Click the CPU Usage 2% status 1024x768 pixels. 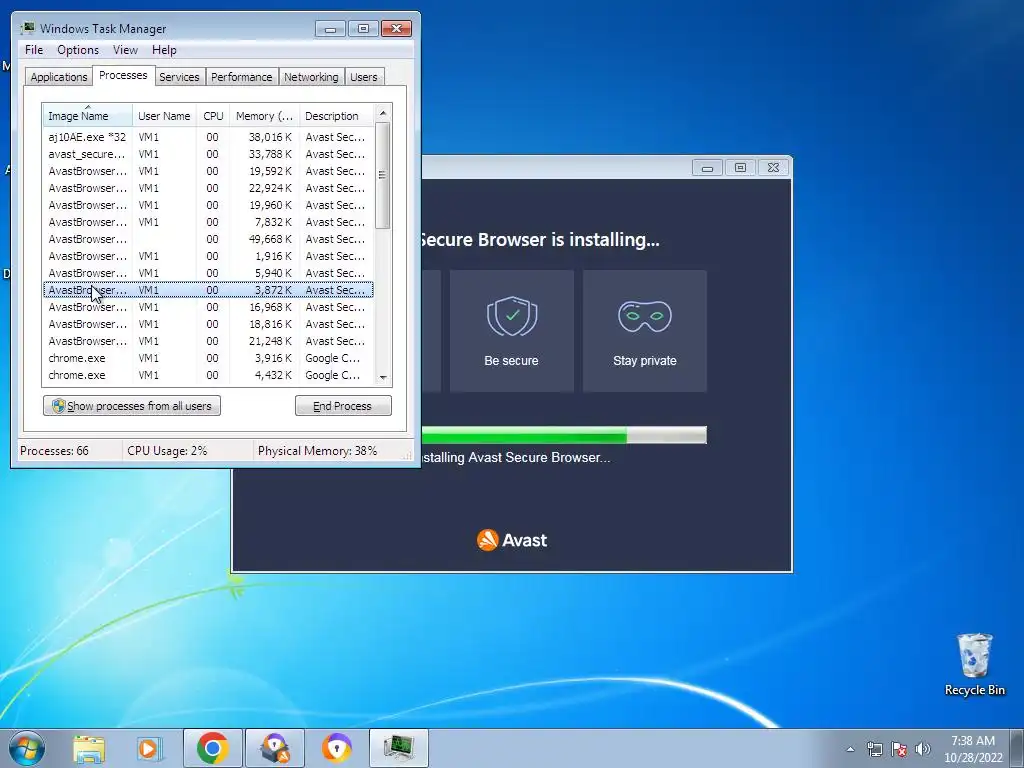[x=167, y=451]
